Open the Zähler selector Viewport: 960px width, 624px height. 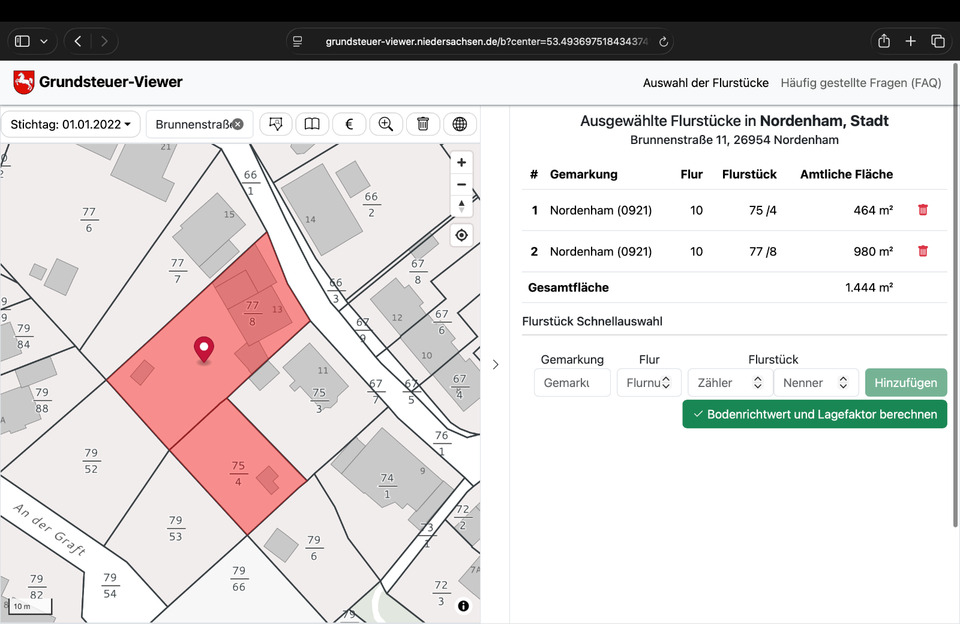[730, 382]
